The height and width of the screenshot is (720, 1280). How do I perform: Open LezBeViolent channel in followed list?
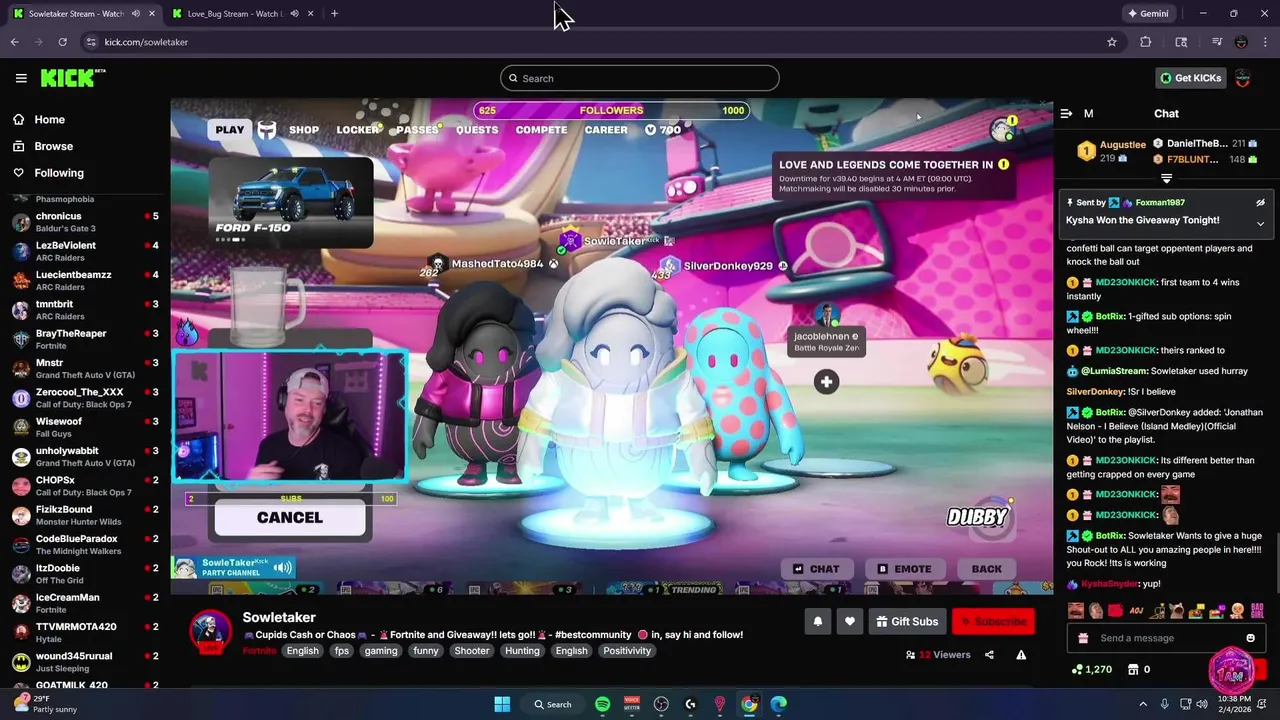(x=85, y=251)
